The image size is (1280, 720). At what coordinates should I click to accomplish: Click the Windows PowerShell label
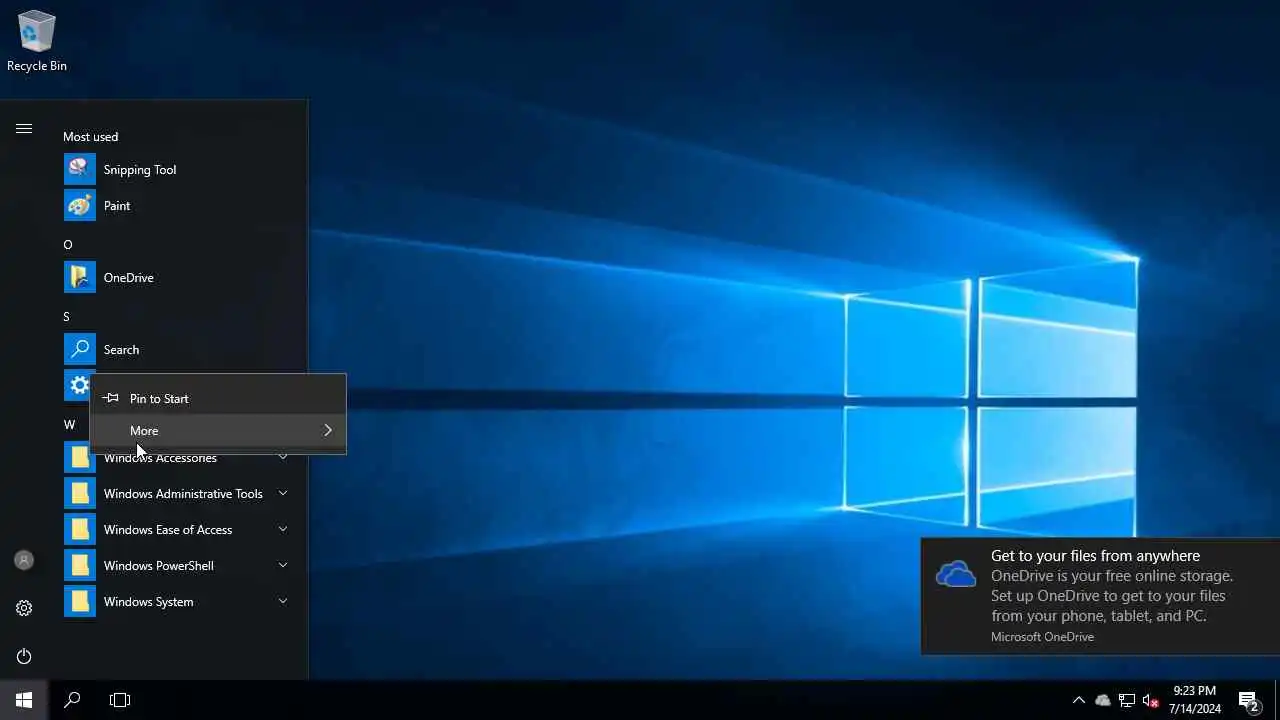[x=158, y=565]
